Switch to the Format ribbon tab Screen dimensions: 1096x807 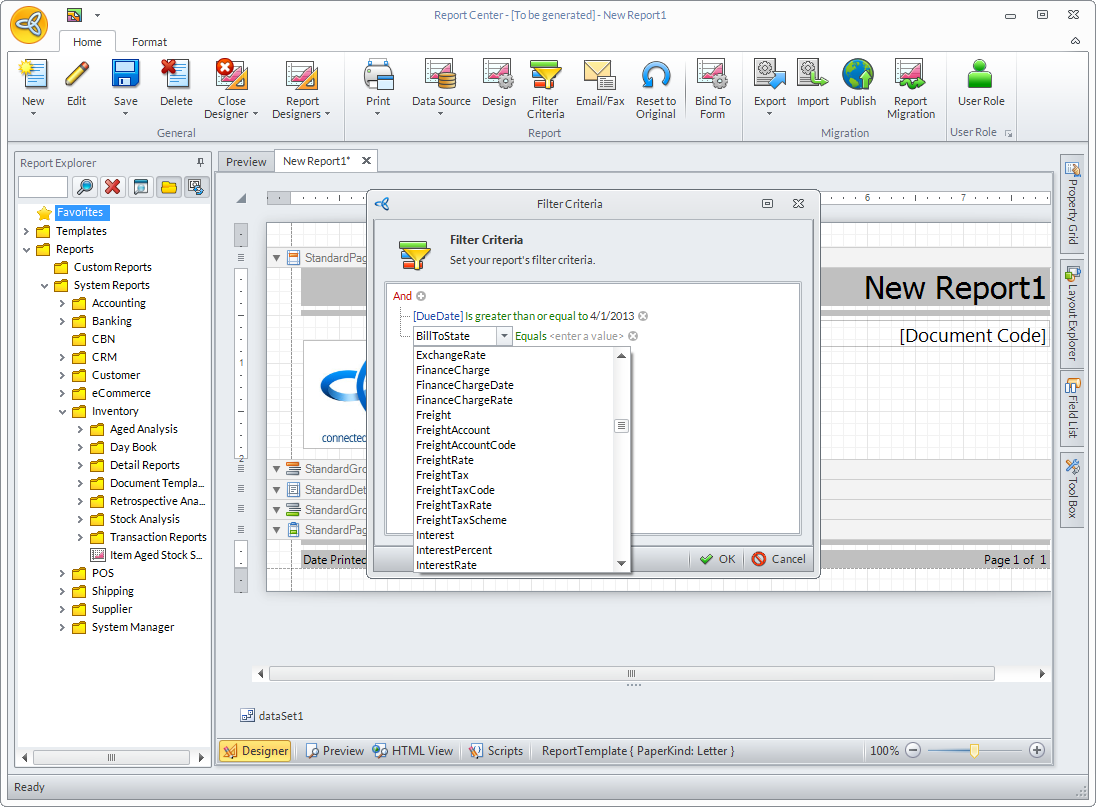[150, 42]
